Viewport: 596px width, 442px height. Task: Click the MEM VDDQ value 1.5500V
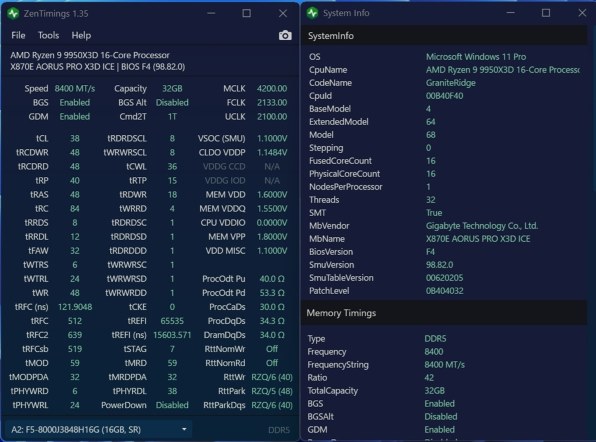click(272, 209)
